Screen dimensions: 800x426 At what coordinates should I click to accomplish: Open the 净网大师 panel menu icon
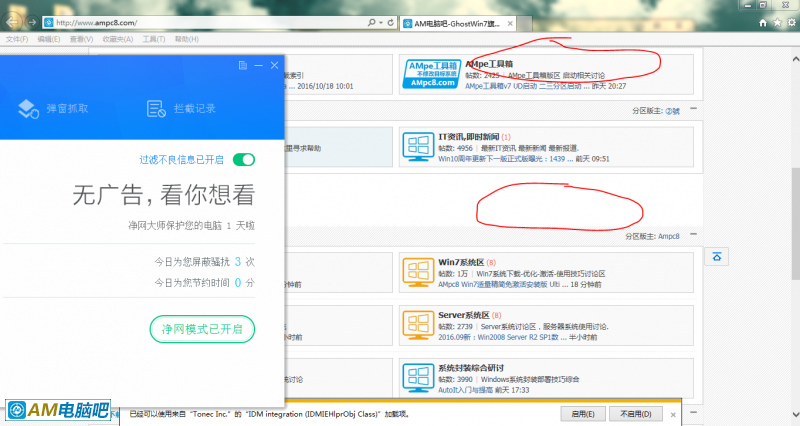pyautogui.click(x=243, y=65)
